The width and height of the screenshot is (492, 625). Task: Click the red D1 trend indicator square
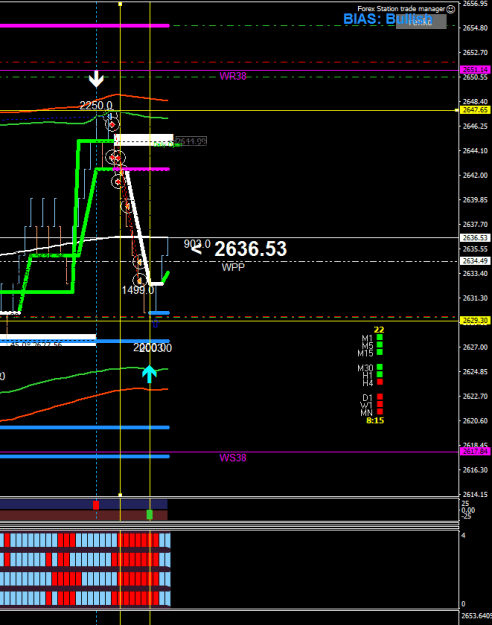tap(380, 397)
